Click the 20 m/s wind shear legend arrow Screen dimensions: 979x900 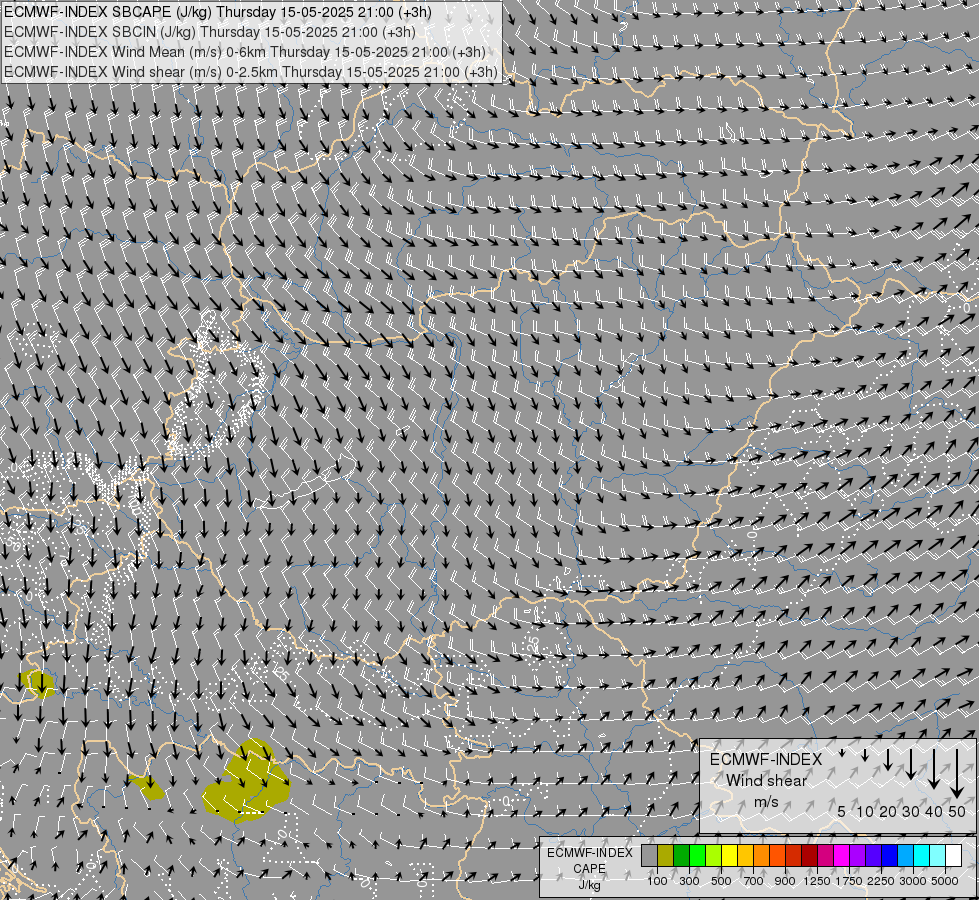point(888,759)
